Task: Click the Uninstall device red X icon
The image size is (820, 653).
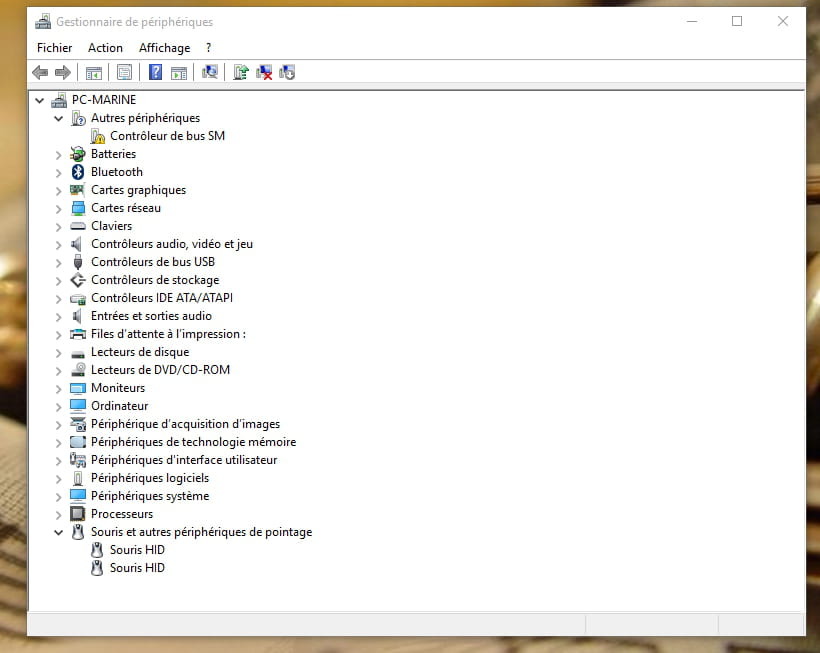Action: 264,72
